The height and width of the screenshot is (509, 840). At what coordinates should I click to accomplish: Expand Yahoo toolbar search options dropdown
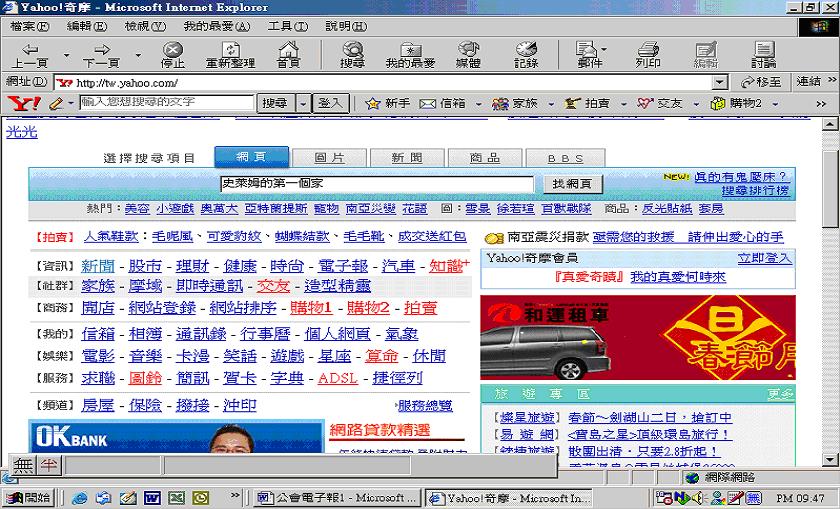[303, 103]
